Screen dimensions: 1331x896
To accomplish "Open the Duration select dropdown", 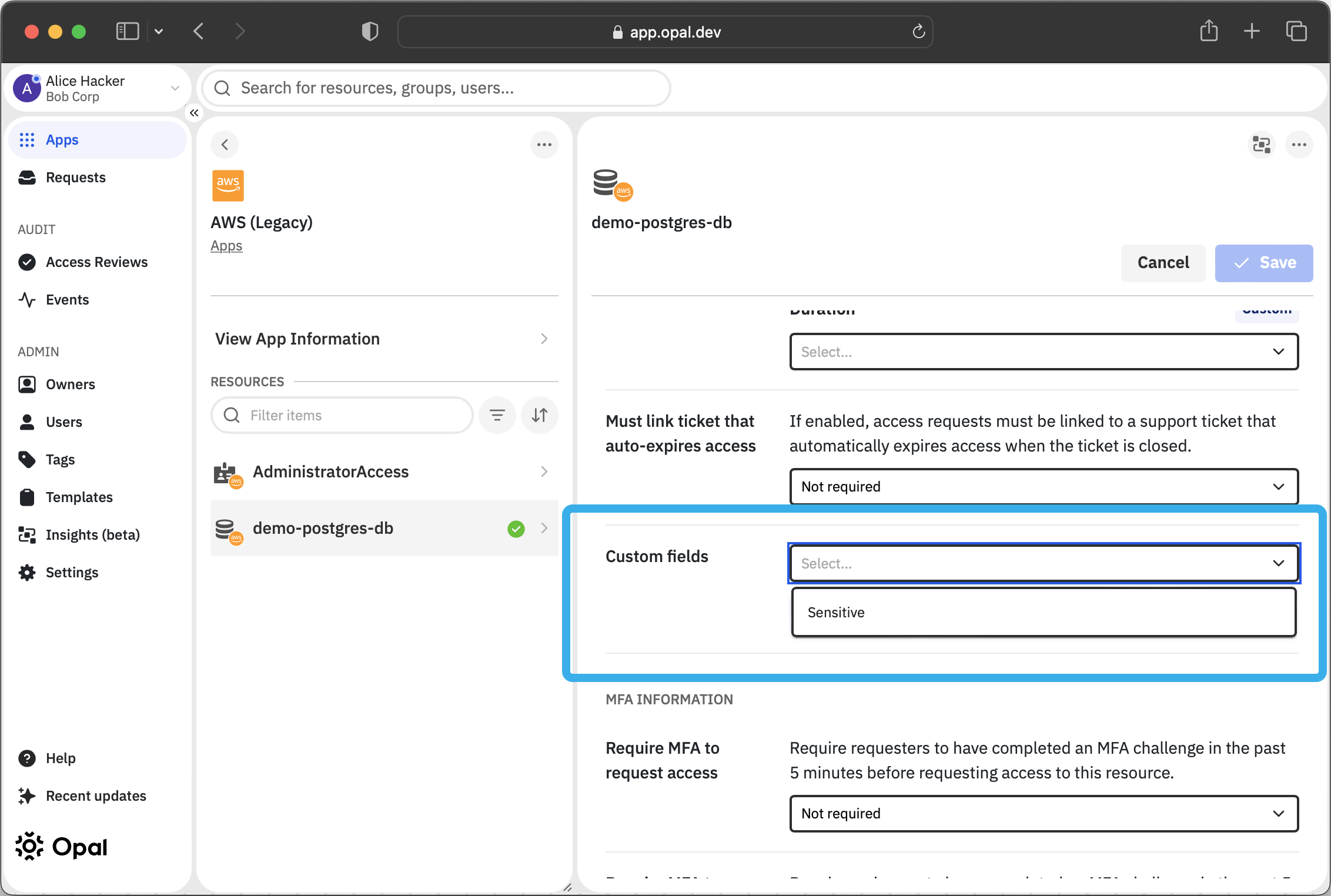I will tap(1044, 352).
